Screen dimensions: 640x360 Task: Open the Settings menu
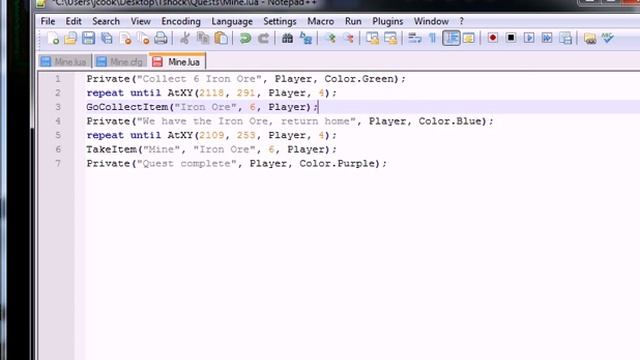[280, 21]
